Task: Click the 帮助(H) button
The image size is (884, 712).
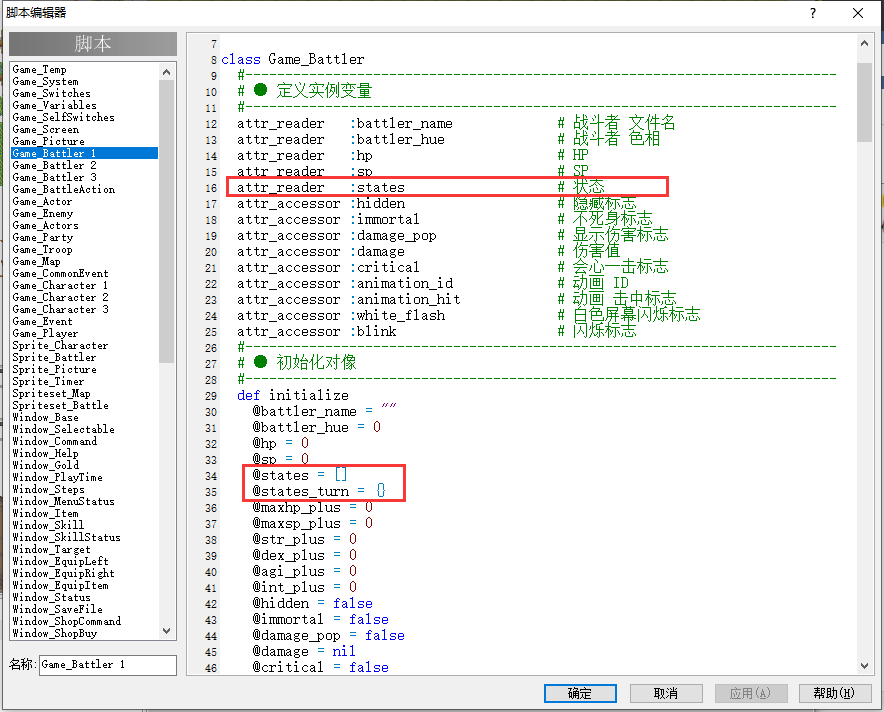Action: coord(834,693)
